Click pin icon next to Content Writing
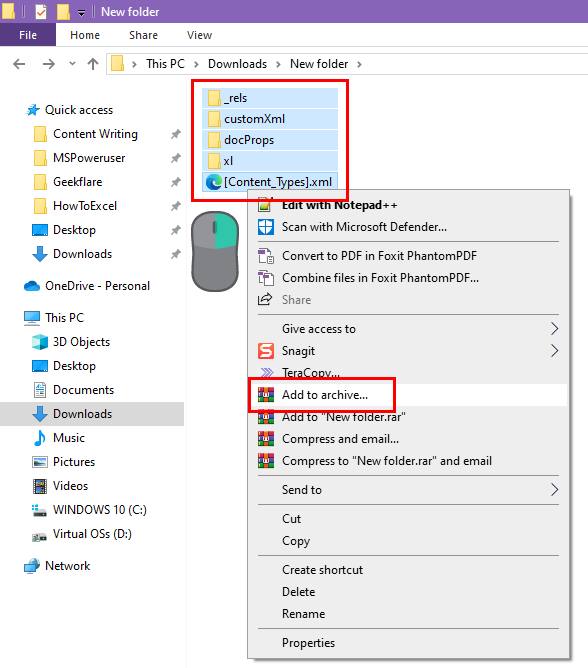The image size is (588, 668). pyautogui.click(x=176, y=134)
